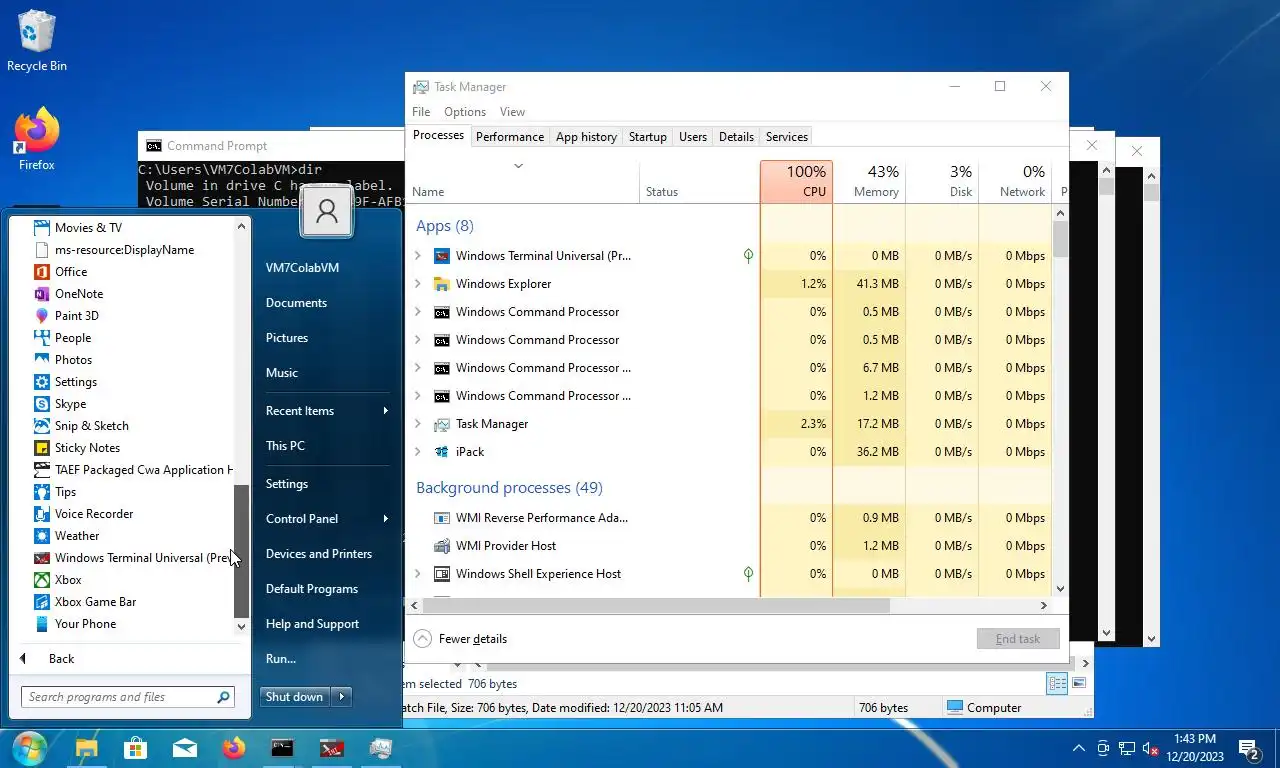This screenshot has width=1280, height=768.
Task: Open Sticky Notes from the programs list
Action: (87, 448)
